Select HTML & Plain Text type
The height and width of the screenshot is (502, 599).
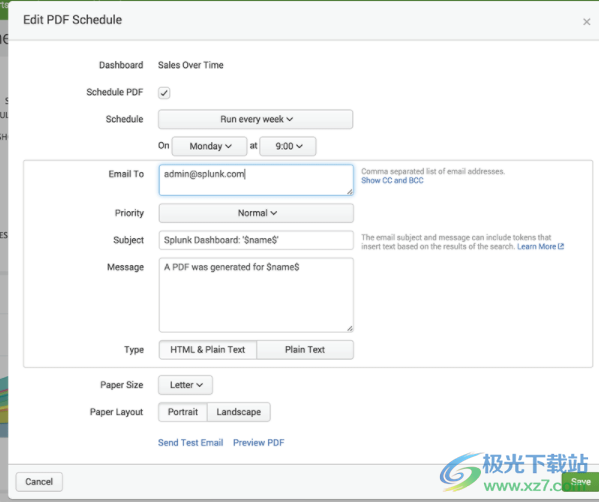(x=208, y=350)
